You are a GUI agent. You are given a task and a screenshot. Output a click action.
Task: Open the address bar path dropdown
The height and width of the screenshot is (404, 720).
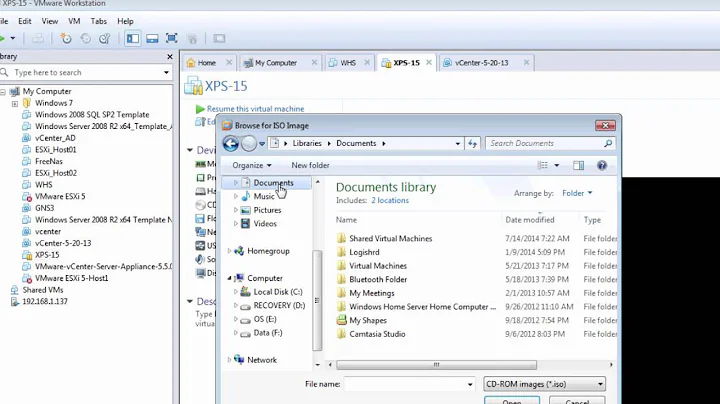[x=457, y=144]
